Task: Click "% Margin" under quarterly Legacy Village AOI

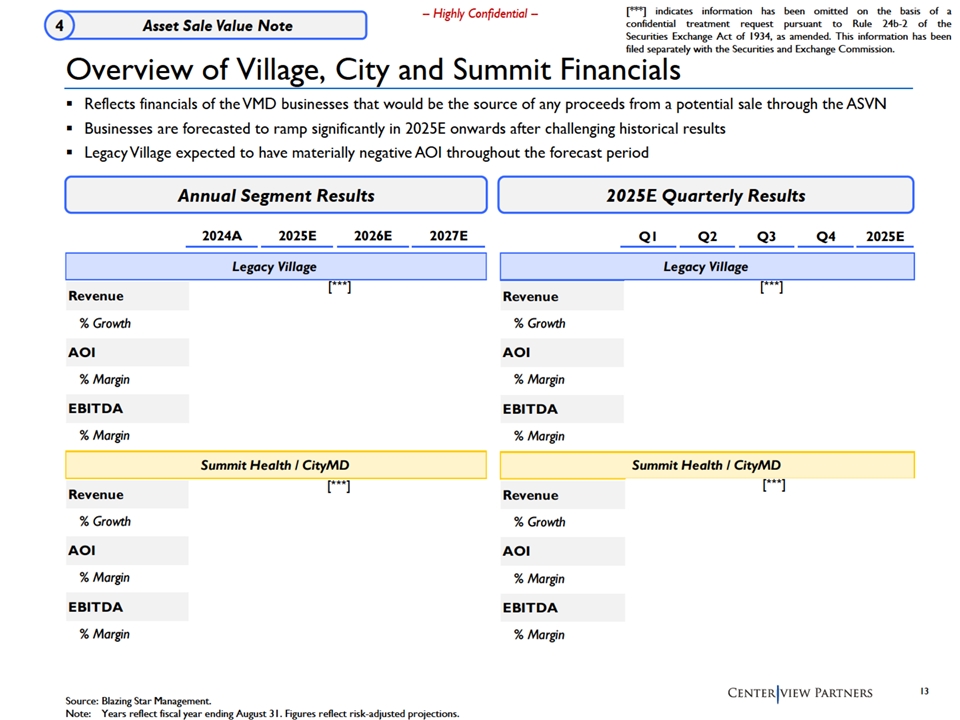Action: click(x=539, y=380)
